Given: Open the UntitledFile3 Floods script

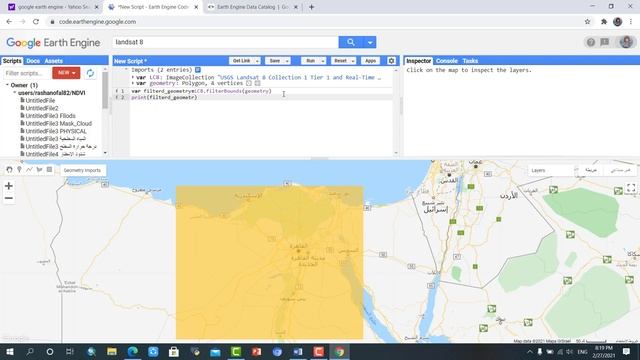Looking at the screenshot, I should pos(50,116).
